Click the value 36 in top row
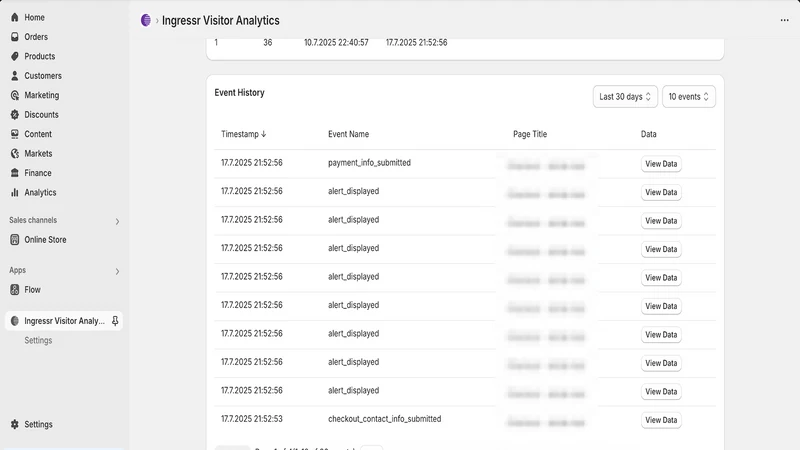This screenshot has width=800, height=450. (x=268, y=42)
